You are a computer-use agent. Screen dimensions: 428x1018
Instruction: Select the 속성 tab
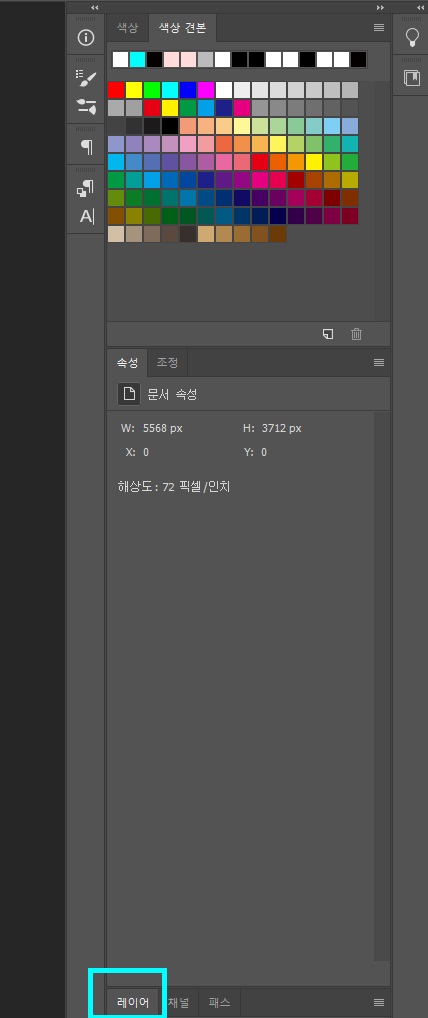127,362
